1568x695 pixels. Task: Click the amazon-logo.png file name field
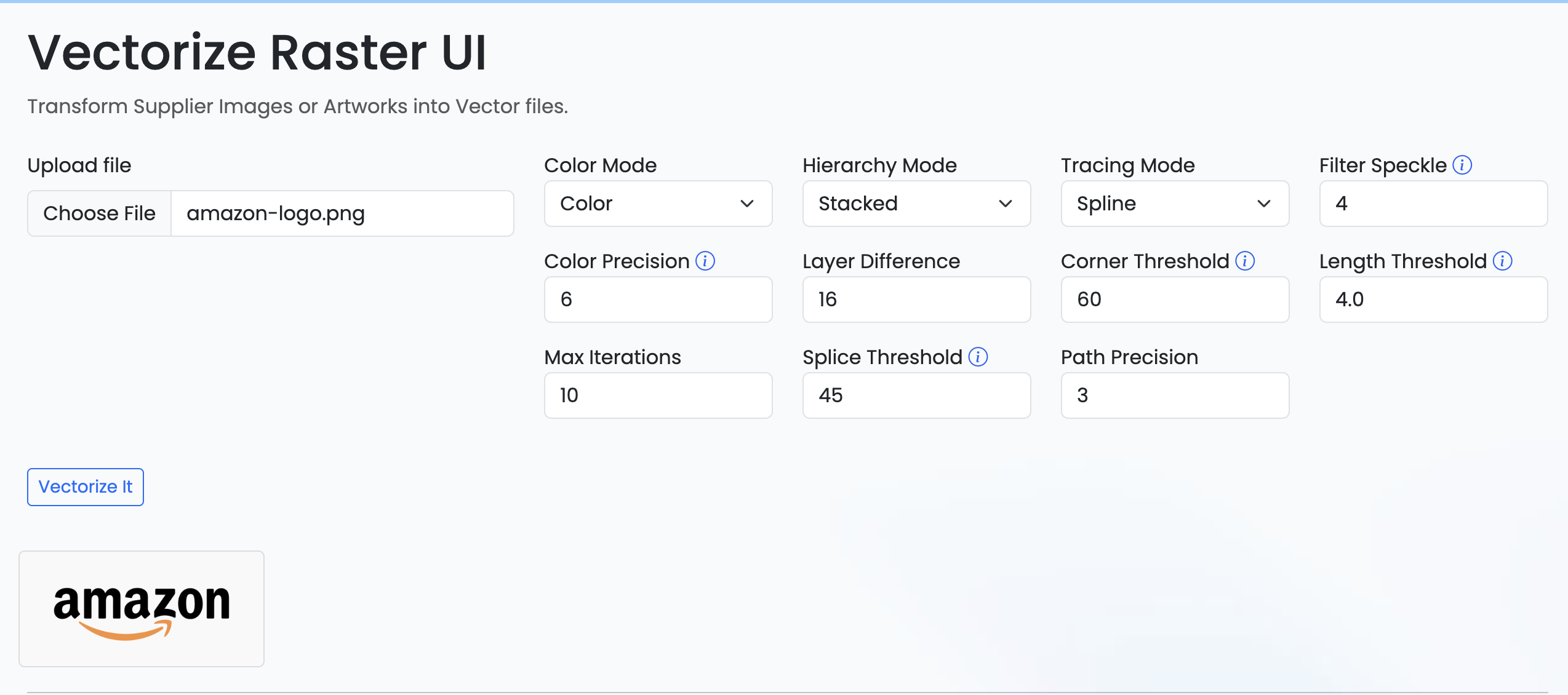point(342,213)
